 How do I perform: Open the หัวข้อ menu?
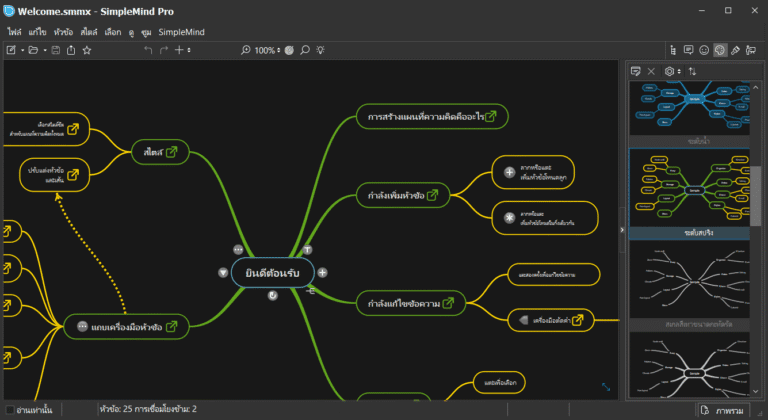point(63,32)
